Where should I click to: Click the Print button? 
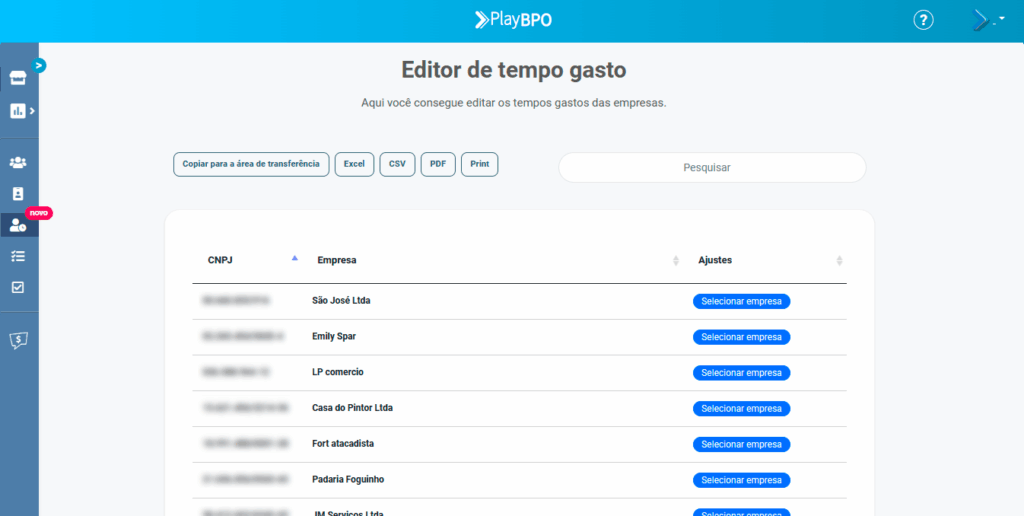(x=479, y=164)
